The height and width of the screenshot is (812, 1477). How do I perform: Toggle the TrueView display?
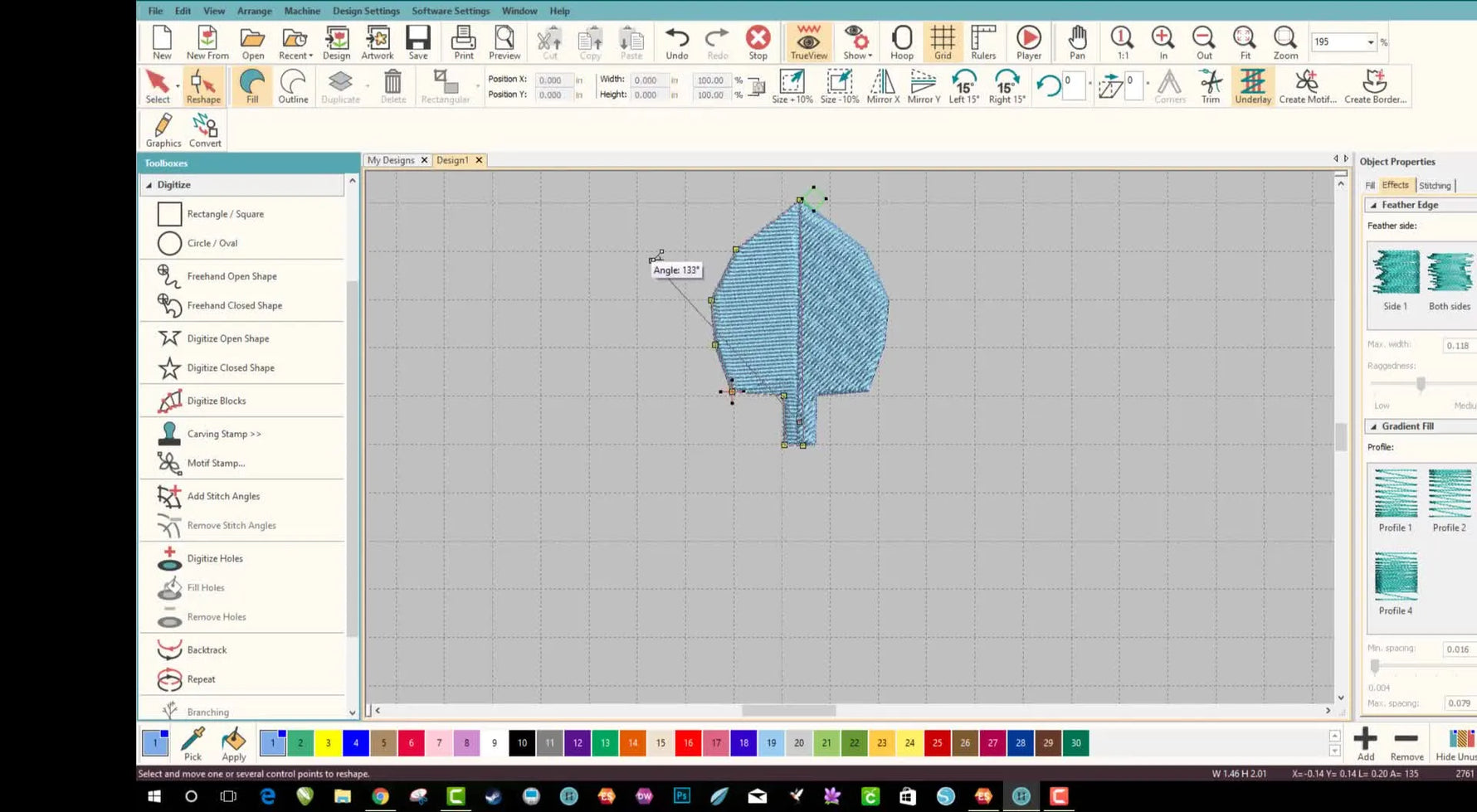coord(808,42)
